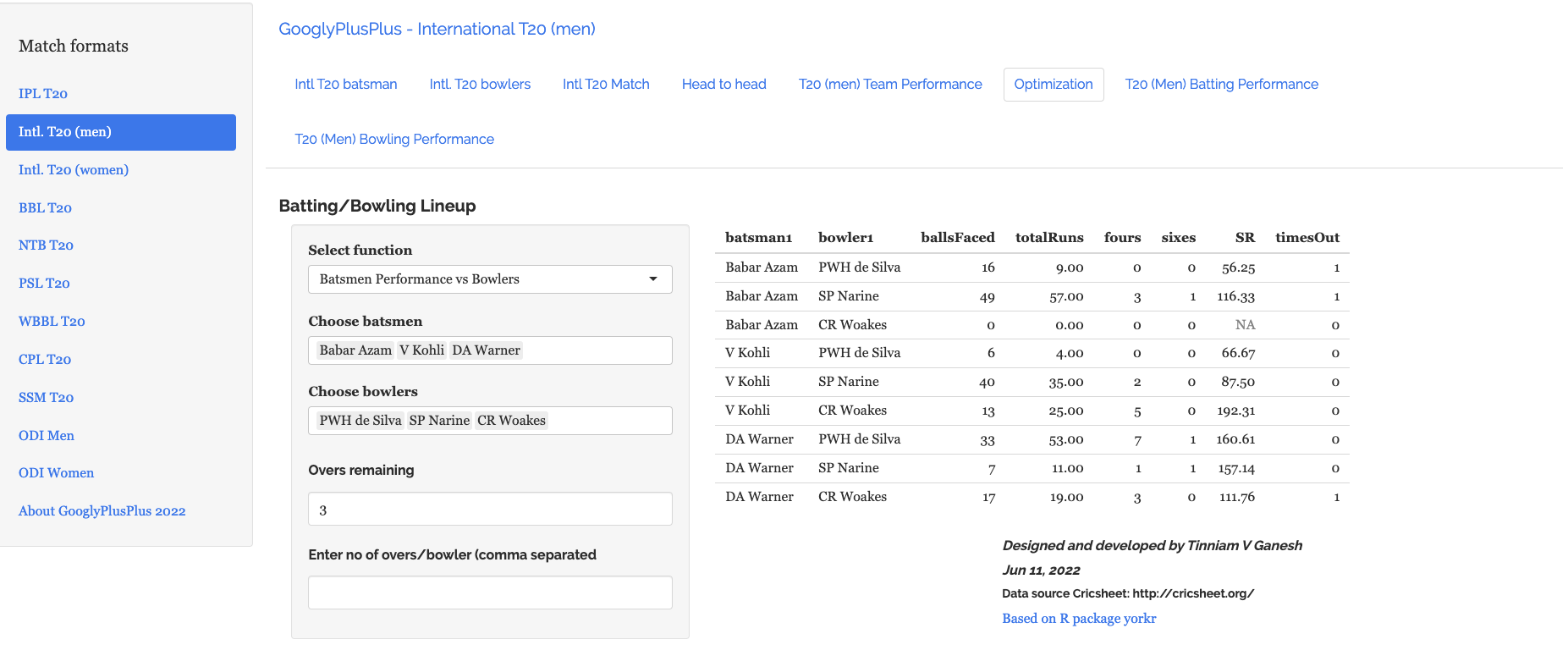Viewport: 1568px width, 645px height.
Task: Open About GooglyPlusPlus 2022 page
Action: pos(102,511)
